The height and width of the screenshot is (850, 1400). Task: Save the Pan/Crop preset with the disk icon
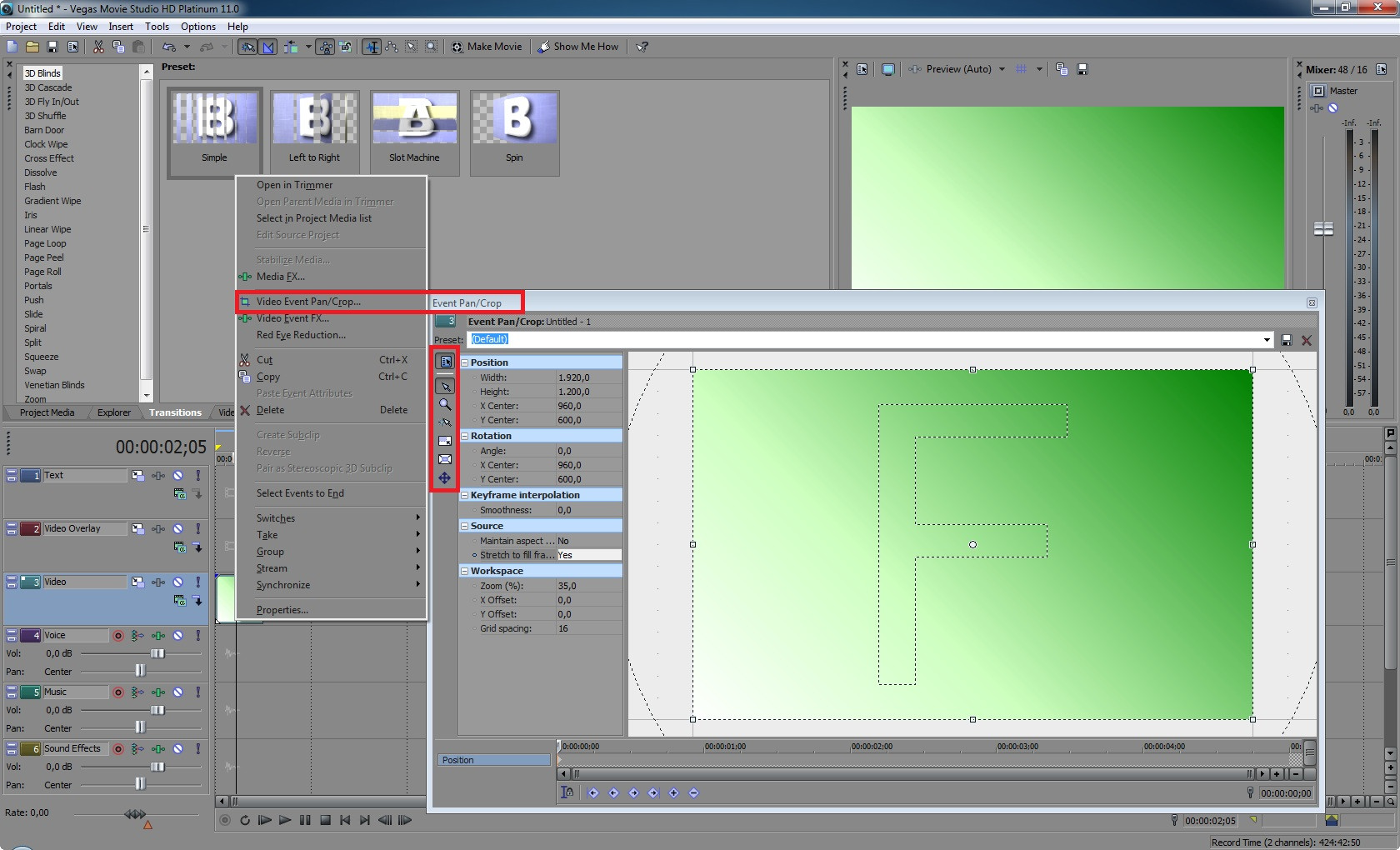[x=1287, y=340]
